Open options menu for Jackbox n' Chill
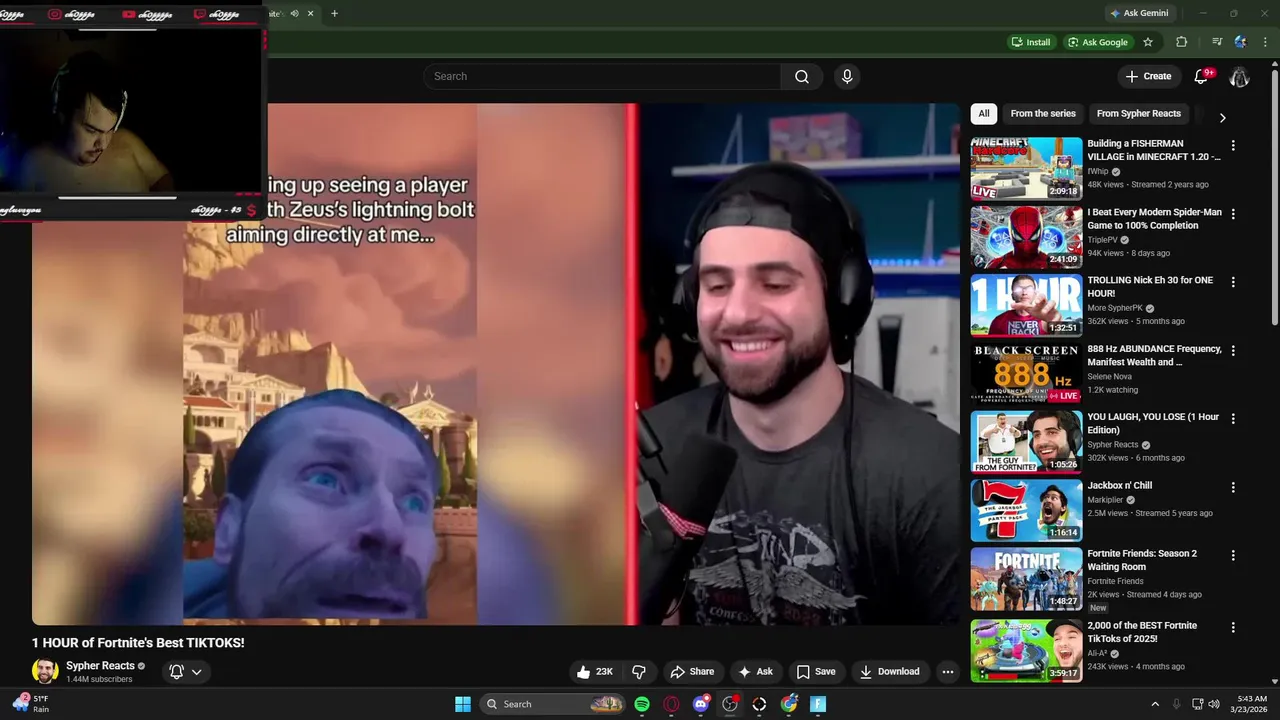 coord(1233,487)
